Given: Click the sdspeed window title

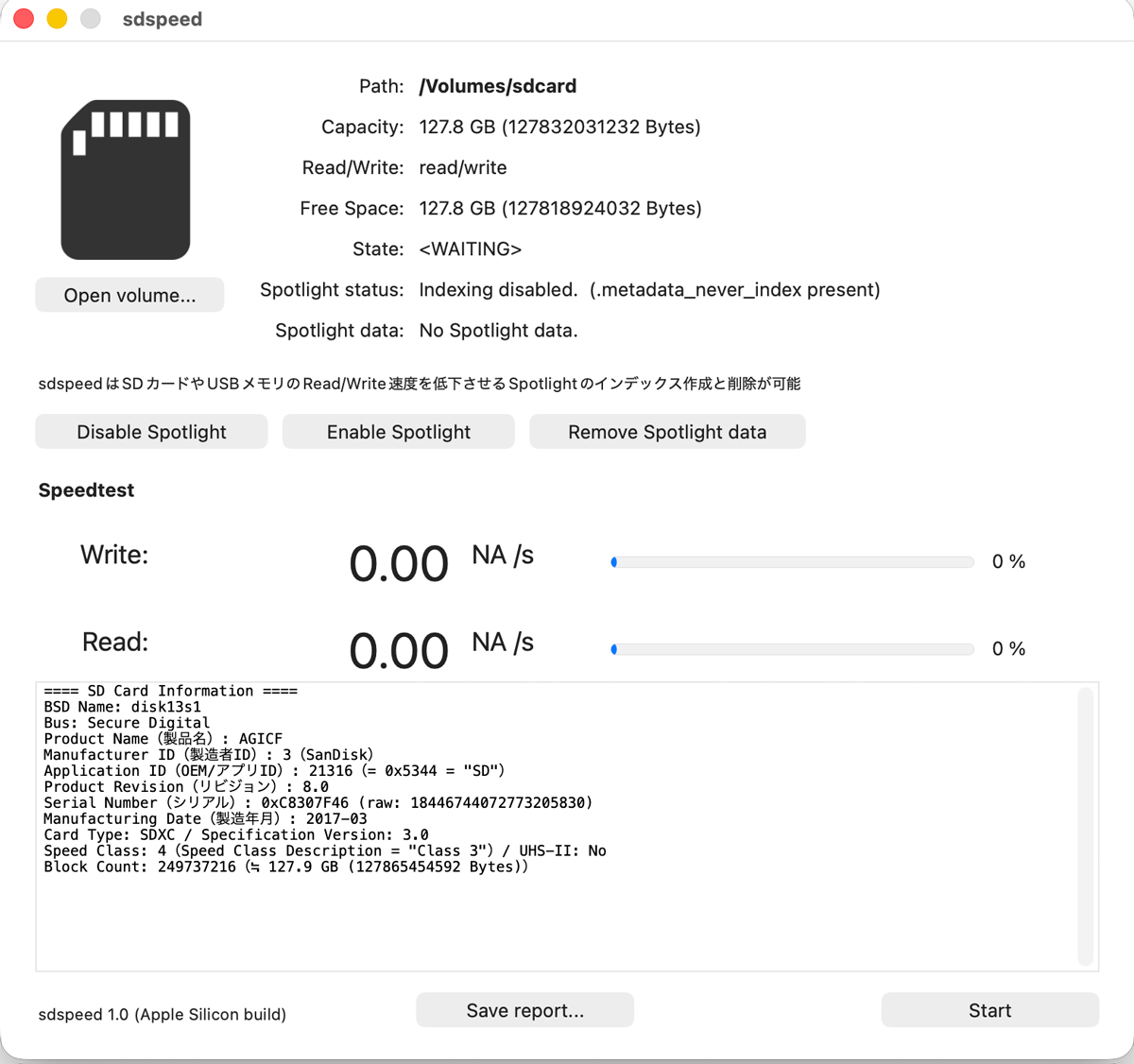Looking at the screenshot, I should pos(162,19).
